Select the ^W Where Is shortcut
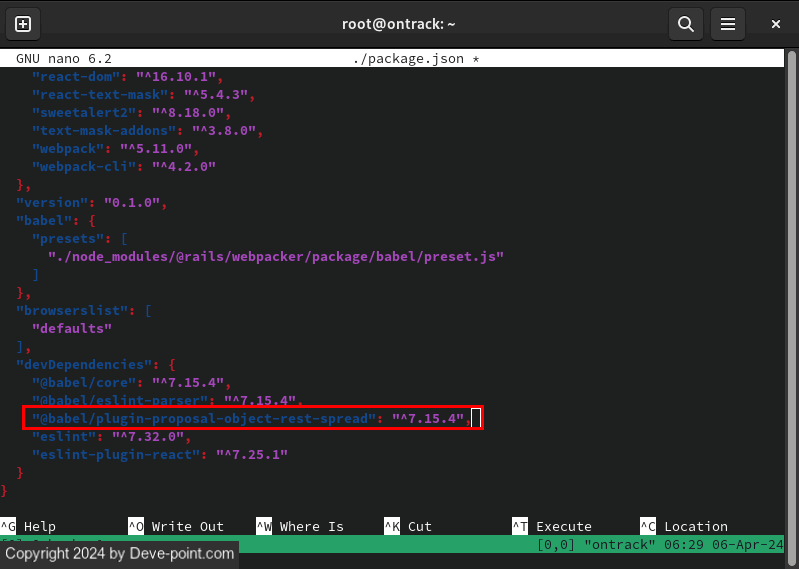 coord(300,526)
